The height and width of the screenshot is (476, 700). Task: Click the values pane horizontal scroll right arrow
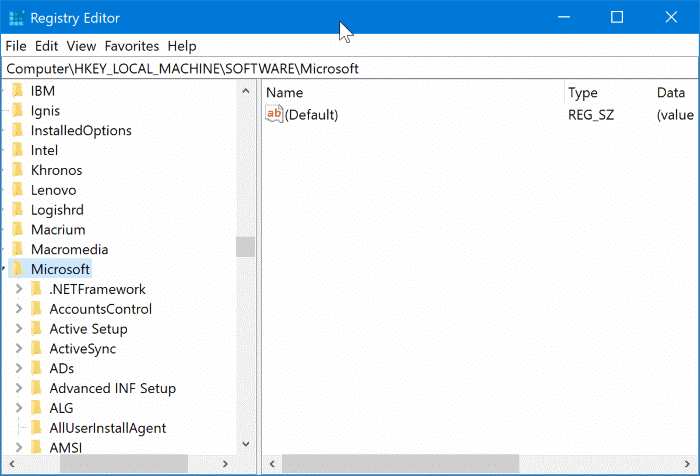tap(688, 464)
